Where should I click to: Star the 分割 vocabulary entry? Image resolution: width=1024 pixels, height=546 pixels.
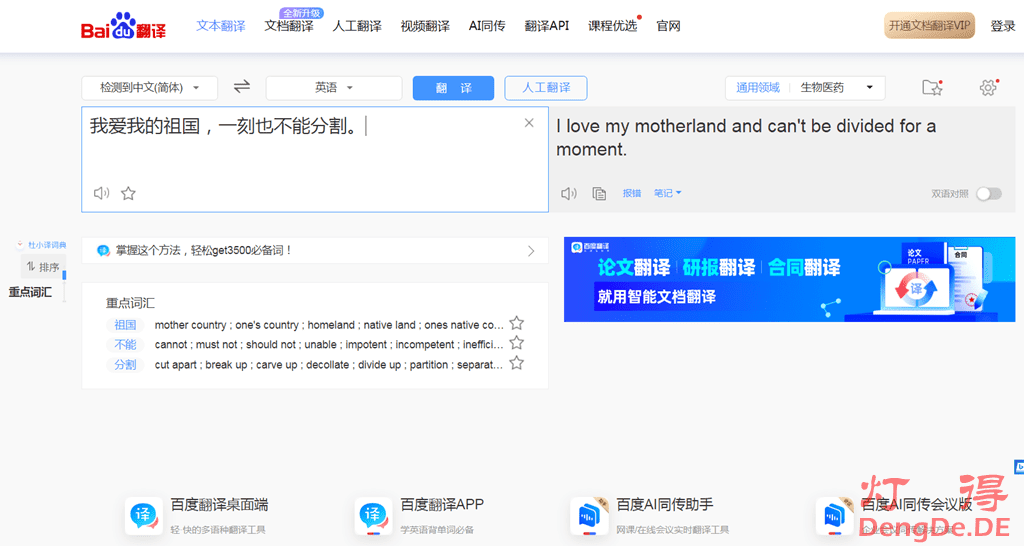[516, 363]
